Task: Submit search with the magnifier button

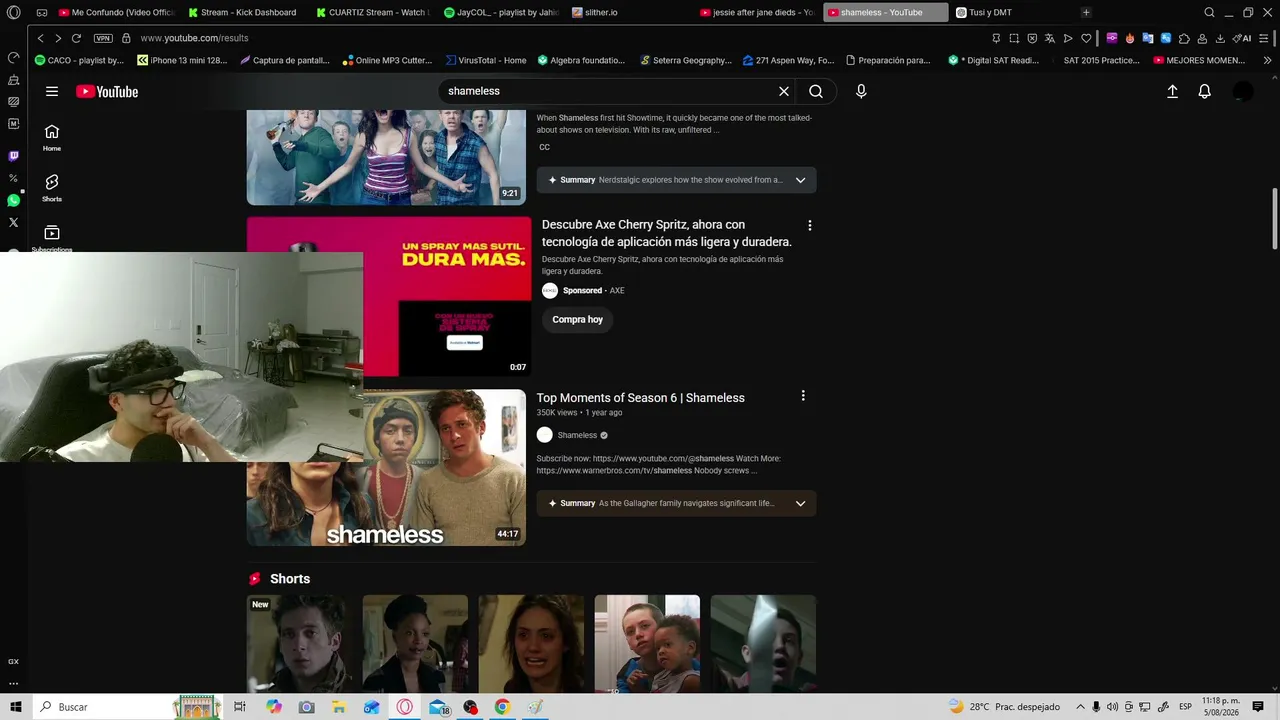Action: point(816,91)
